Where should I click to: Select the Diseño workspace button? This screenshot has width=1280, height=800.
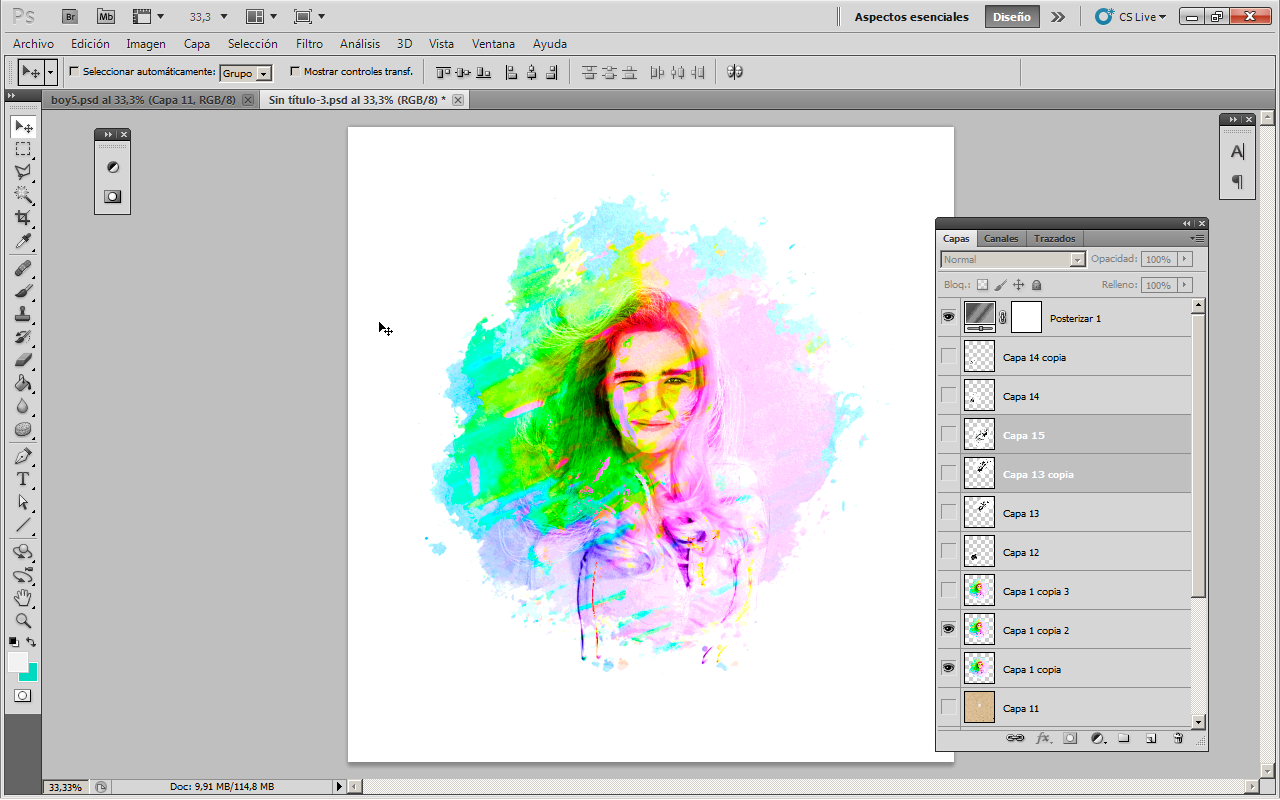1012,17
